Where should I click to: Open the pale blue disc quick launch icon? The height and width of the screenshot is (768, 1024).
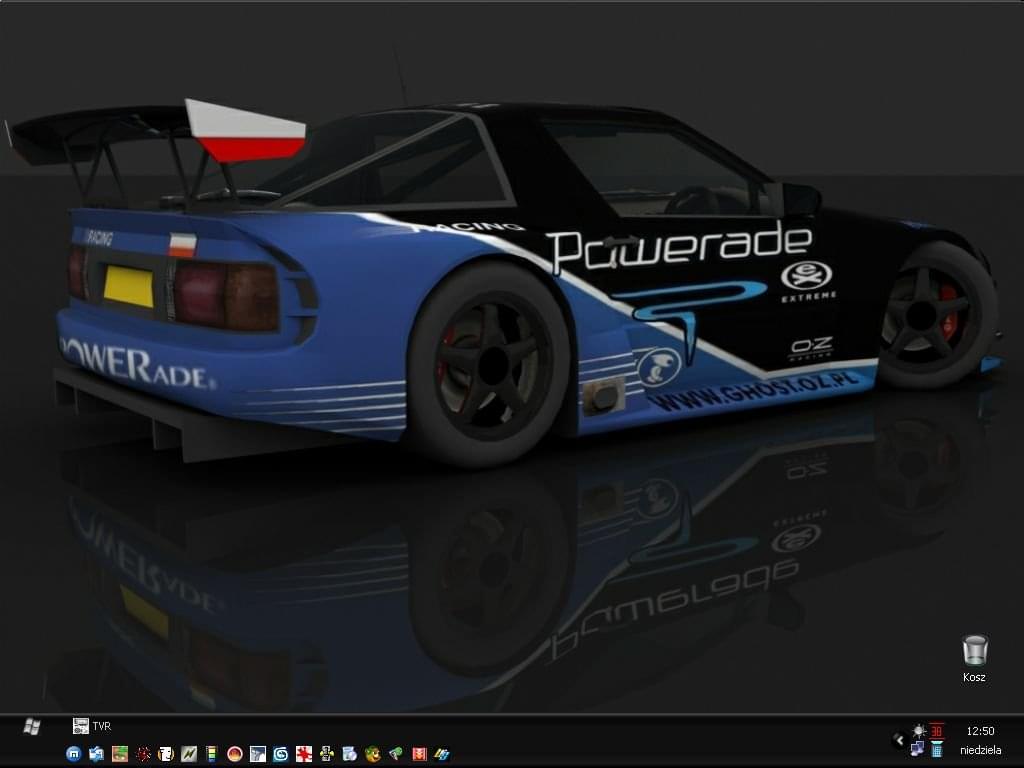[349, 754]
